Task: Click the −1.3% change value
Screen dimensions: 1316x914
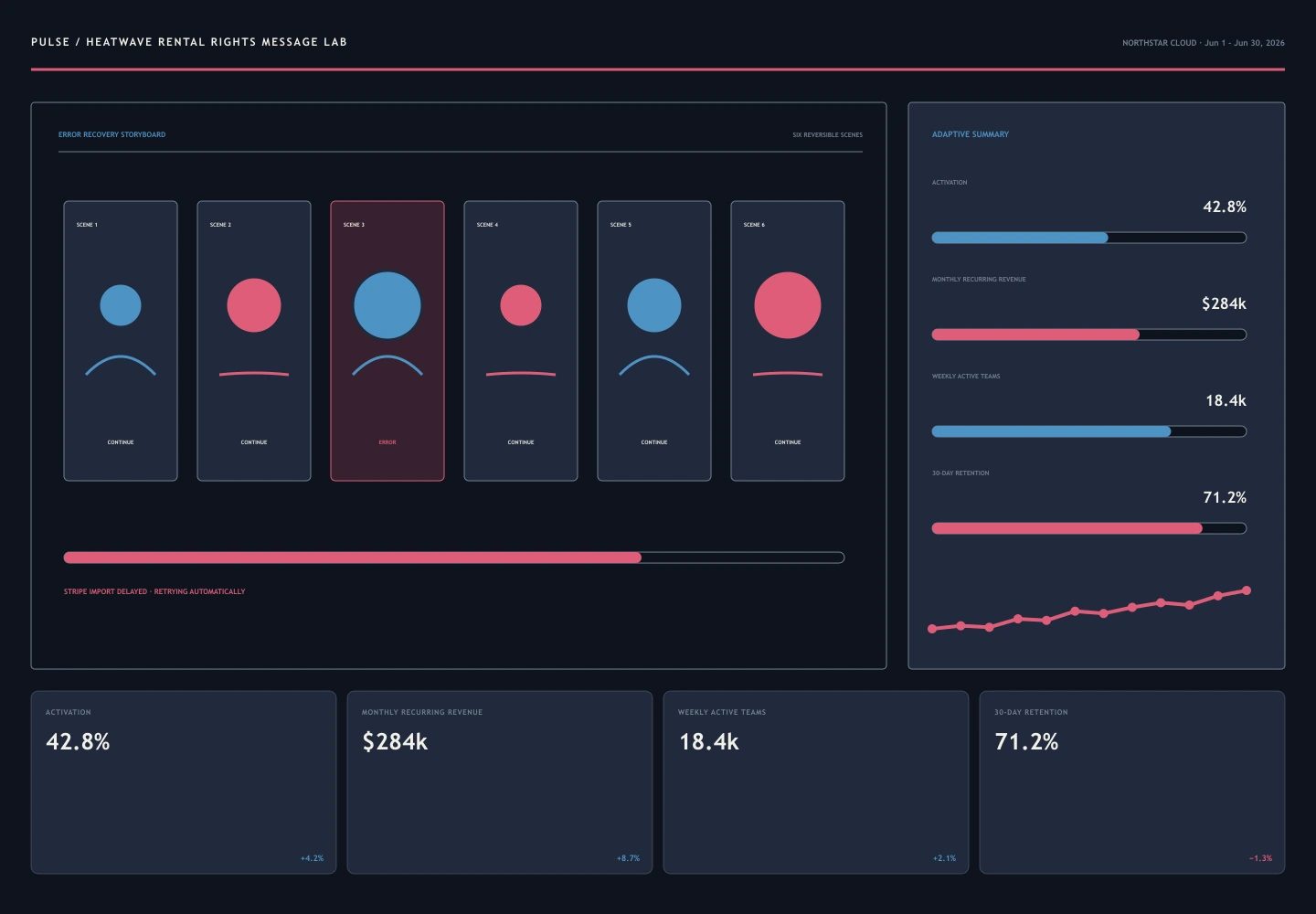Action: 1260,858
